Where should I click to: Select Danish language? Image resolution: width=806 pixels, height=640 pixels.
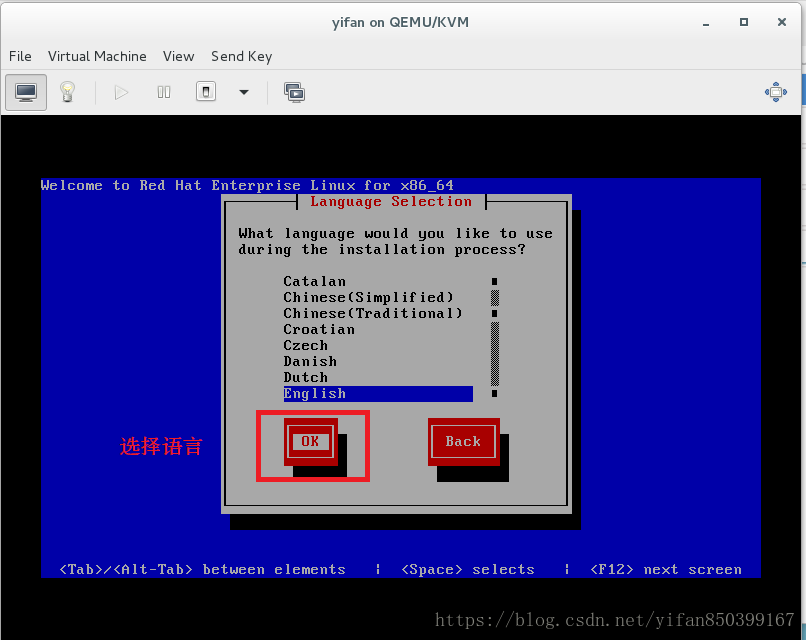(x=378, y=361)
